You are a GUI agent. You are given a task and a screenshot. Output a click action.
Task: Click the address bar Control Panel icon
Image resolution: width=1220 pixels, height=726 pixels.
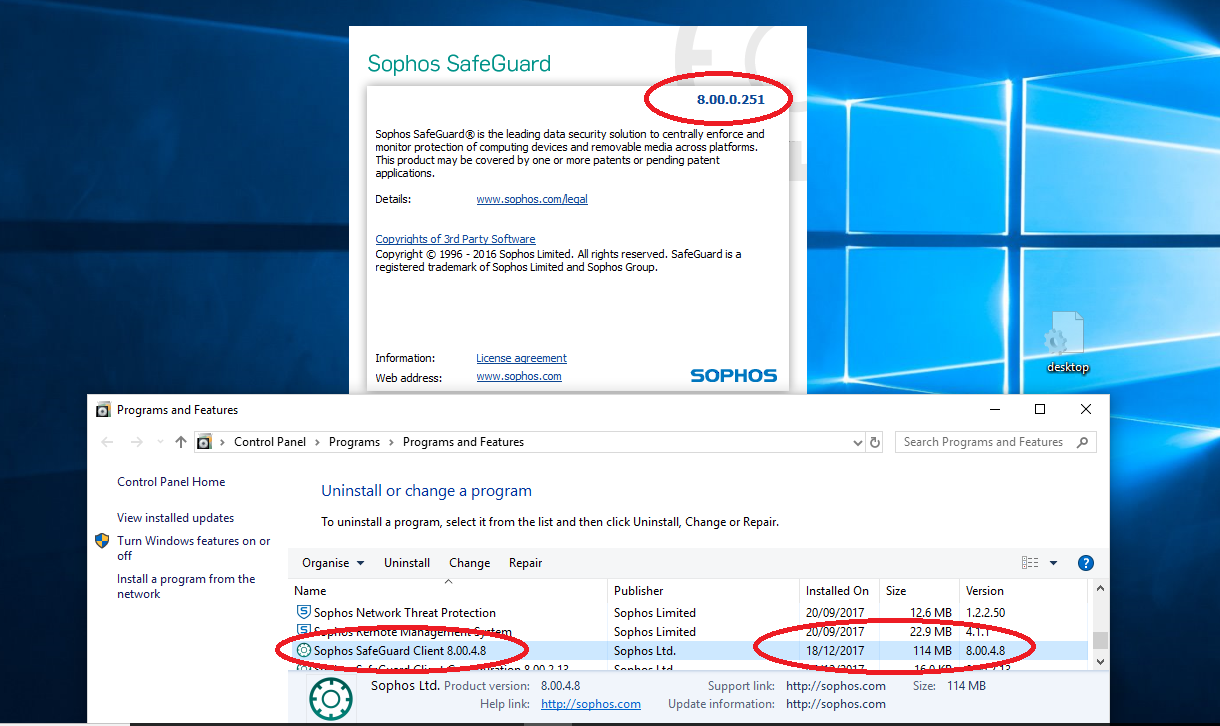205,442
